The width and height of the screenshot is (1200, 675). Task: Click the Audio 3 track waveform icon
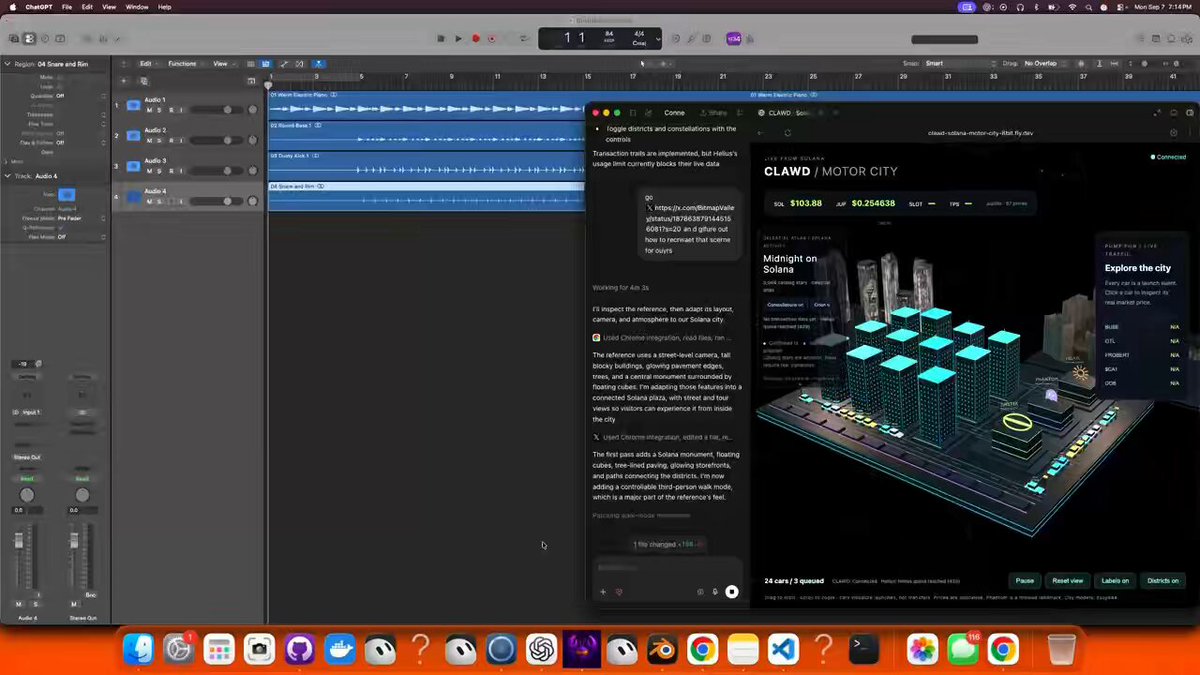coord(133,166)
